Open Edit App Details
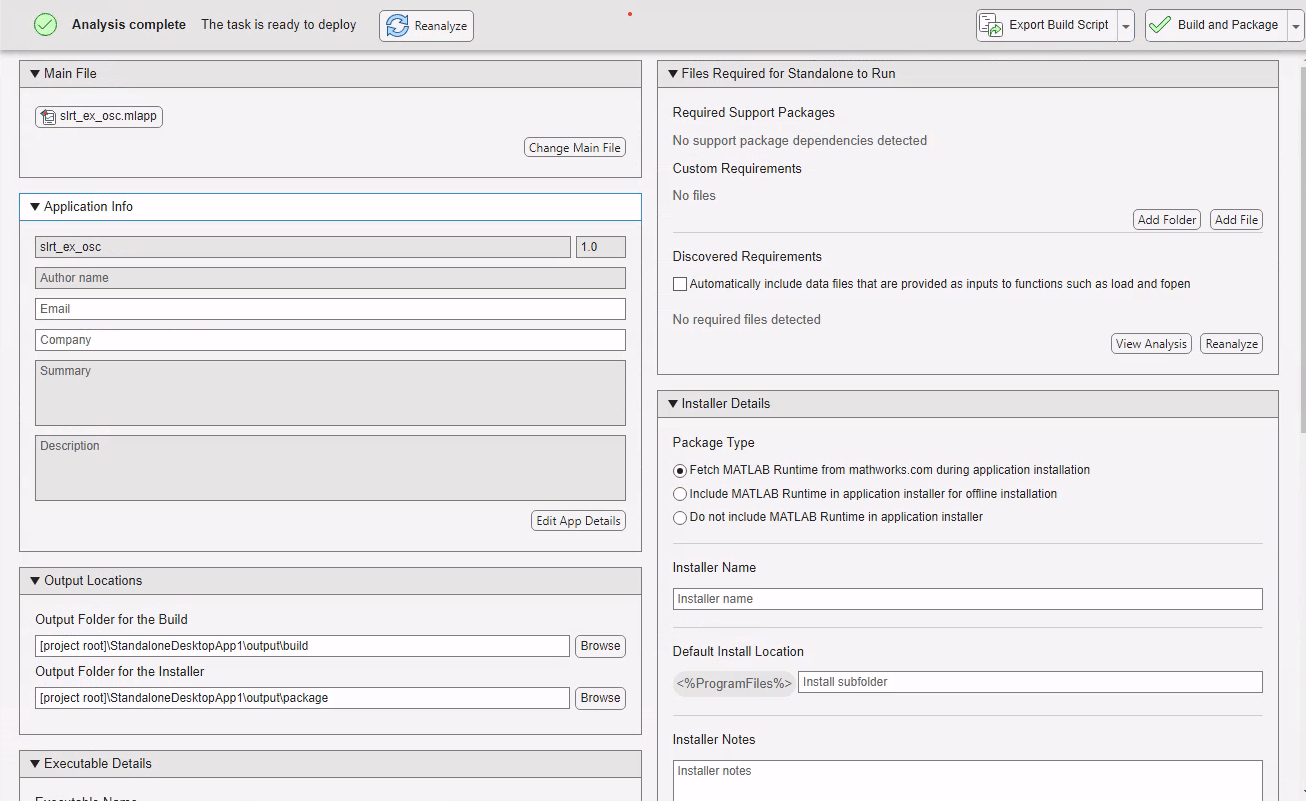Image resolution: width=1306 pixels, height=801 pixels. click(578, 520)
